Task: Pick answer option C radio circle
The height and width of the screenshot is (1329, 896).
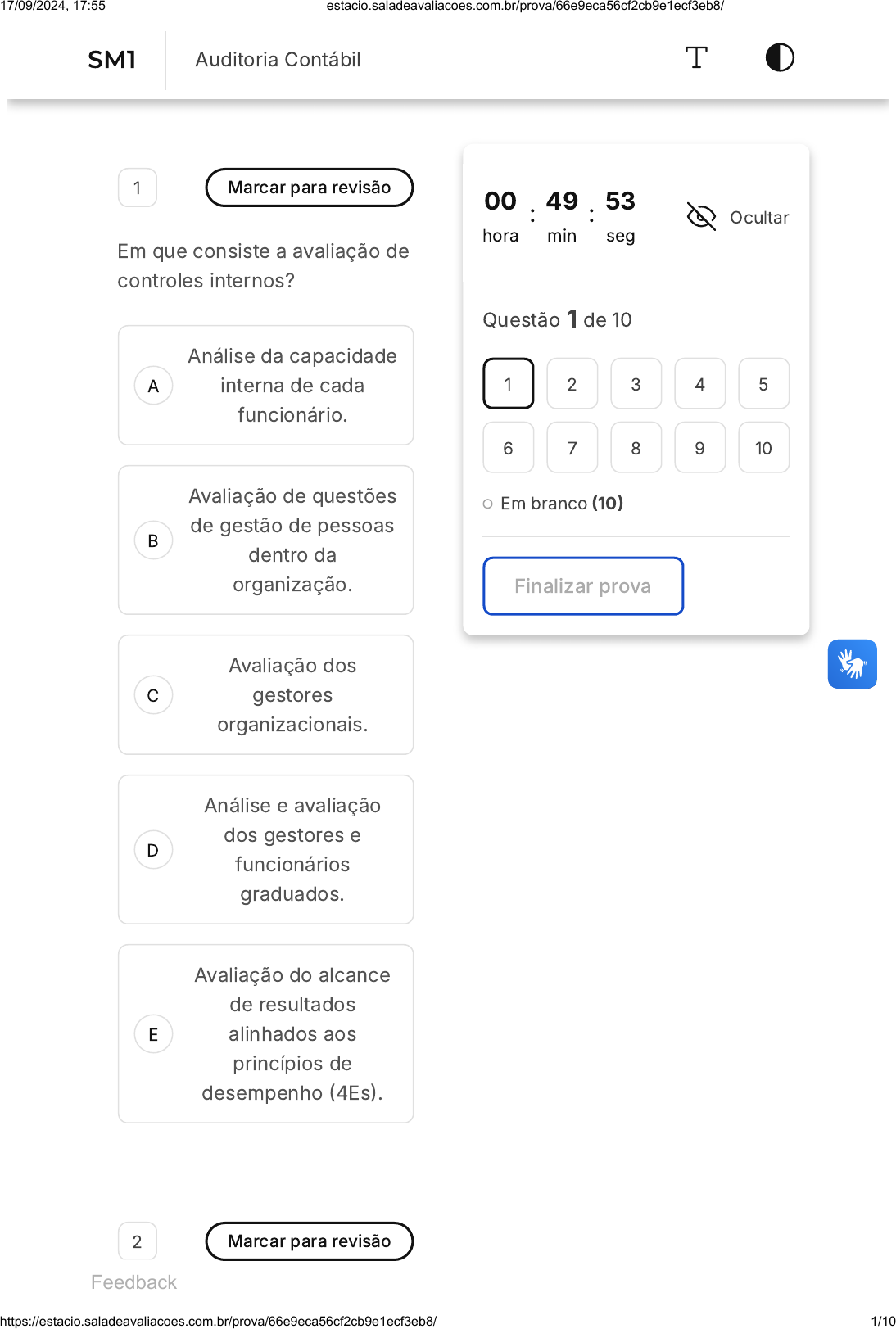Action: click(153, 695)
